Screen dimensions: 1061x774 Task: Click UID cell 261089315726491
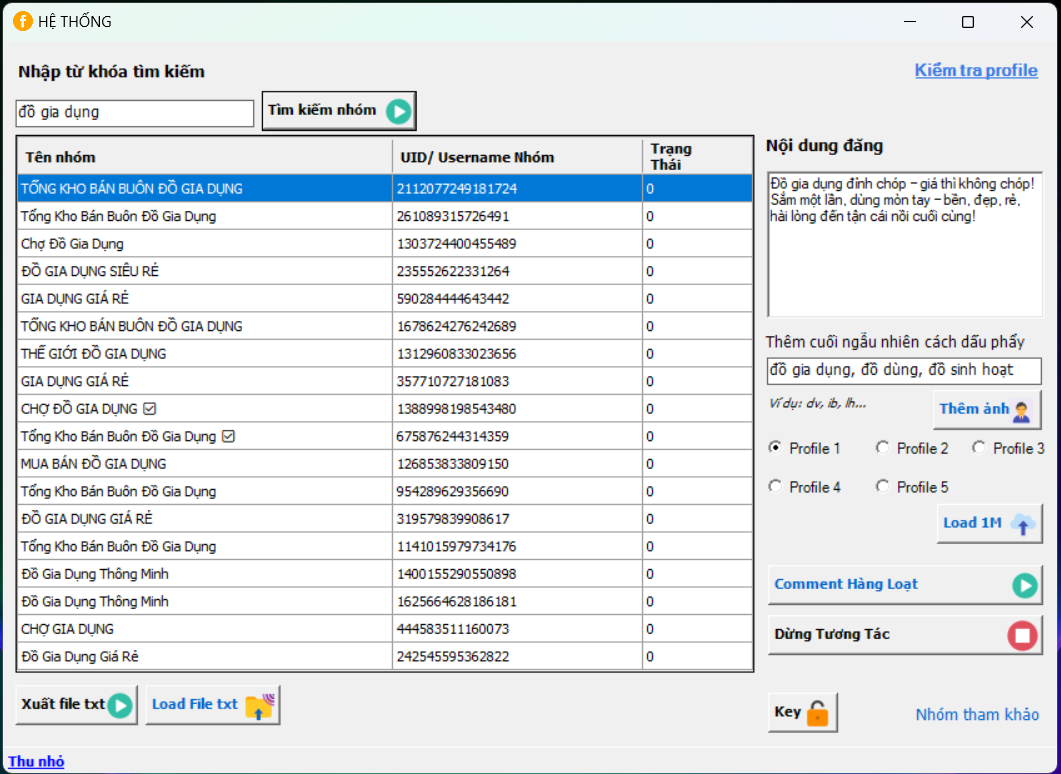[518, 217]
